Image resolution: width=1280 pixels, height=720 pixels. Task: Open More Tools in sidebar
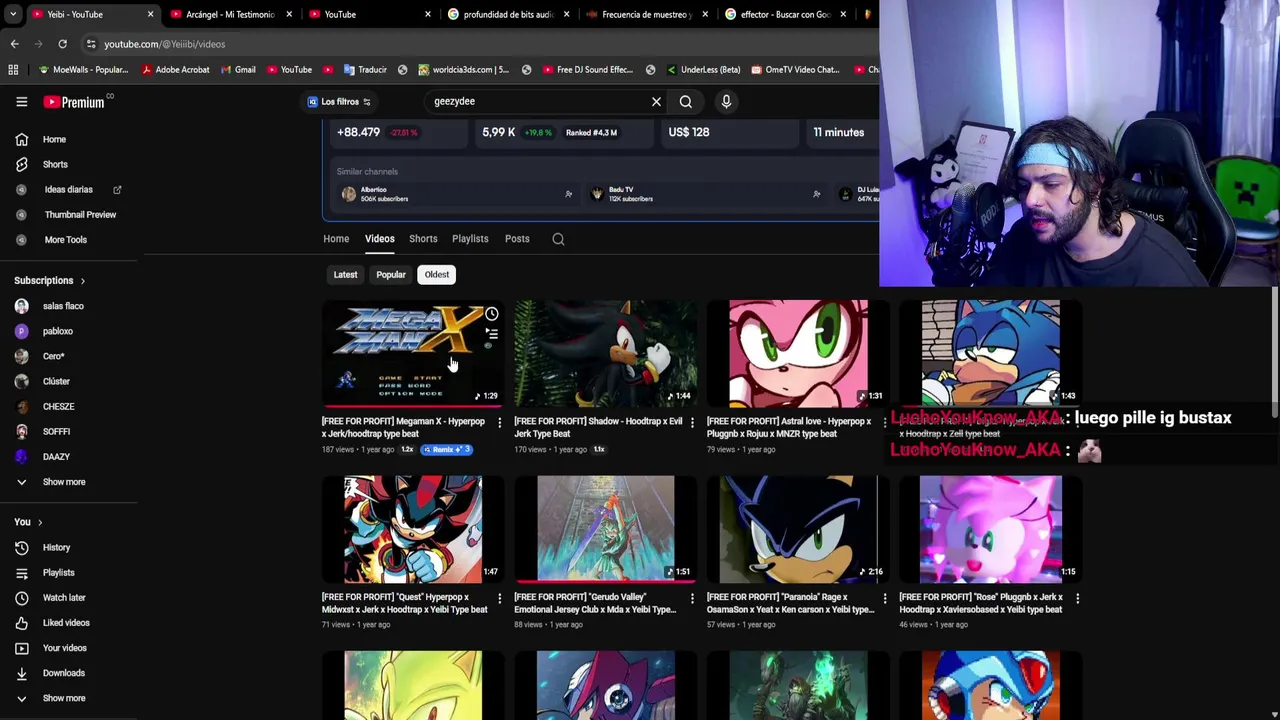pos(65,239)
